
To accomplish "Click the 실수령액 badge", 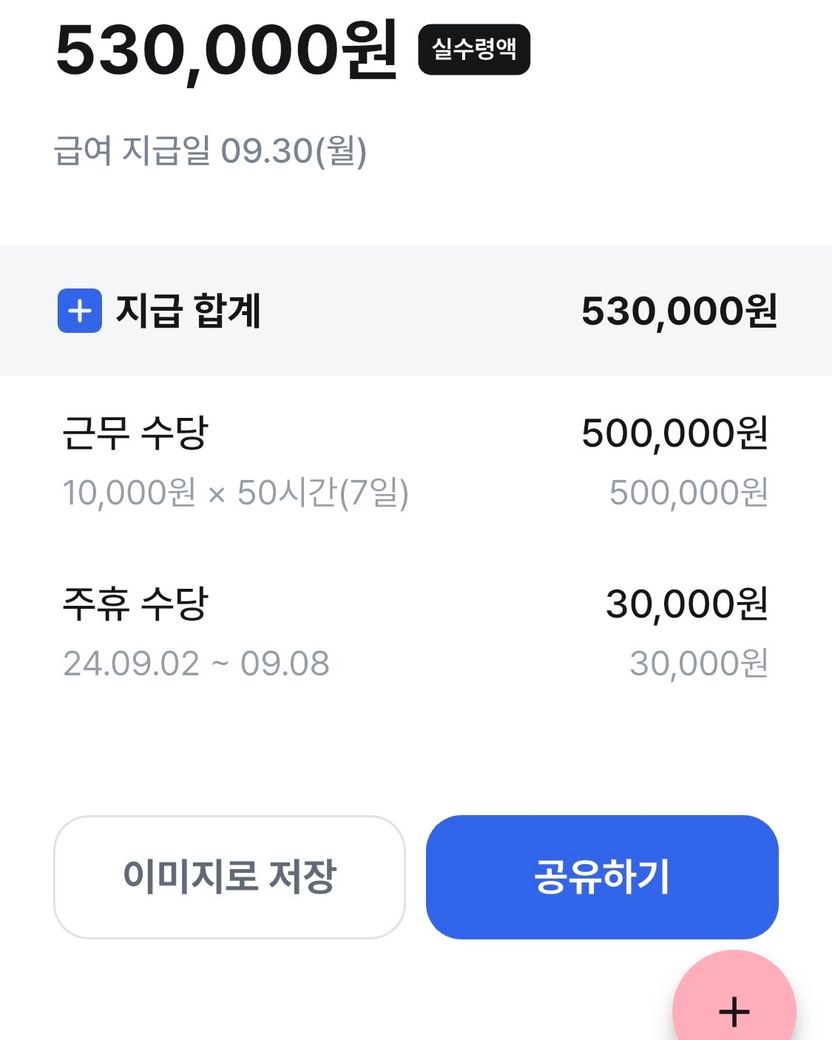I will [474, 49].
